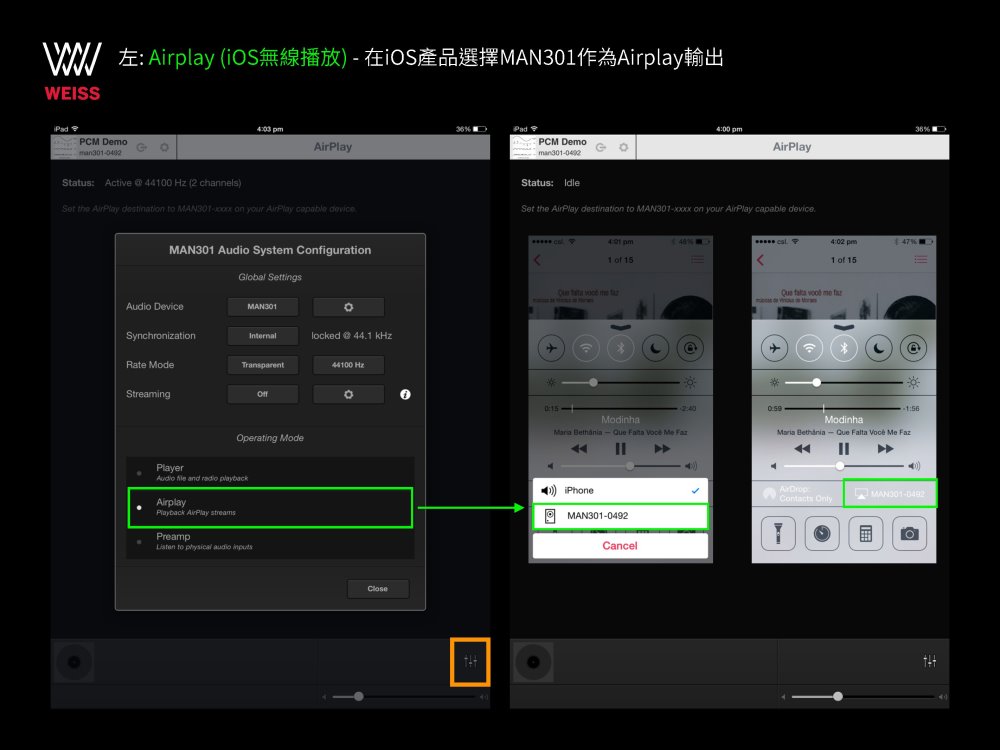Open the PCM Demo tab in left iPad
The width and height of the screenshot is (1000, 750).
coord(113,147)
